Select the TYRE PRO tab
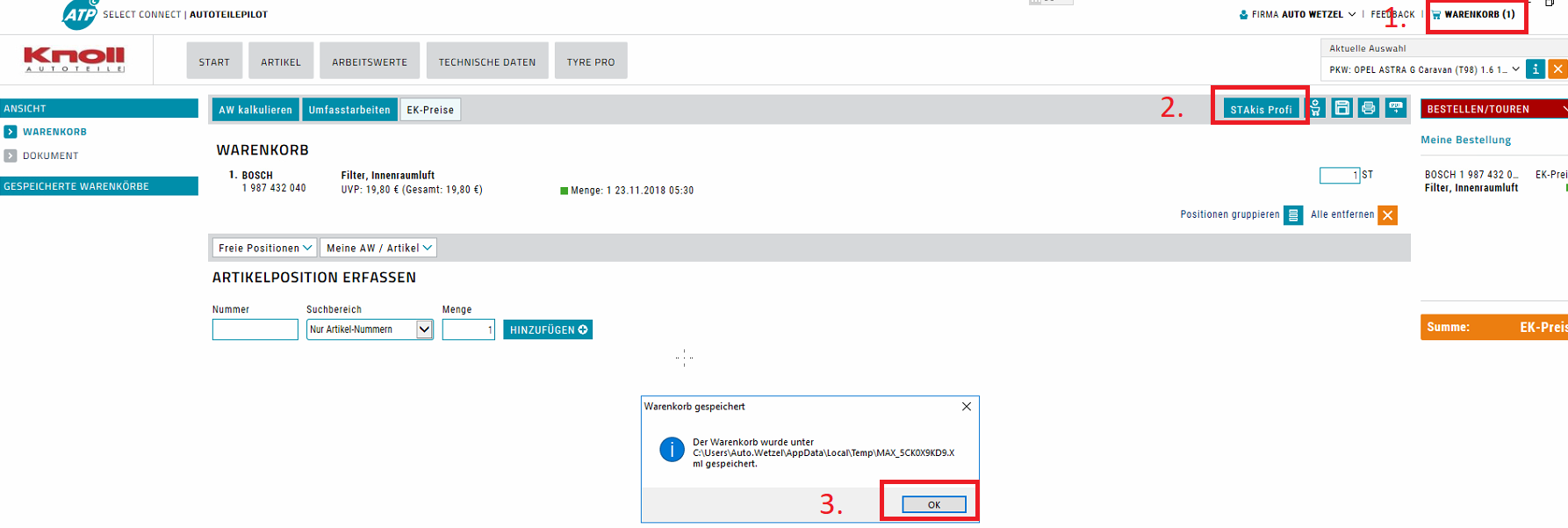 pos(591,61)
